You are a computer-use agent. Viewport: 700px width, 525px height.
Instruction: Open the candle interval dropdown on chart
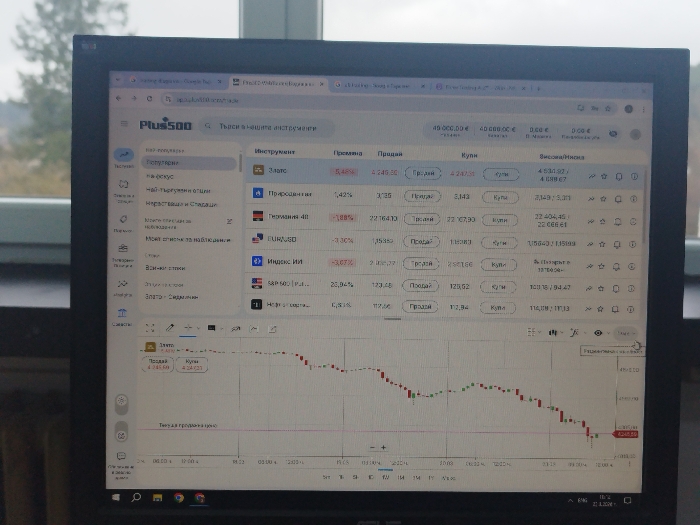[625, 333]
